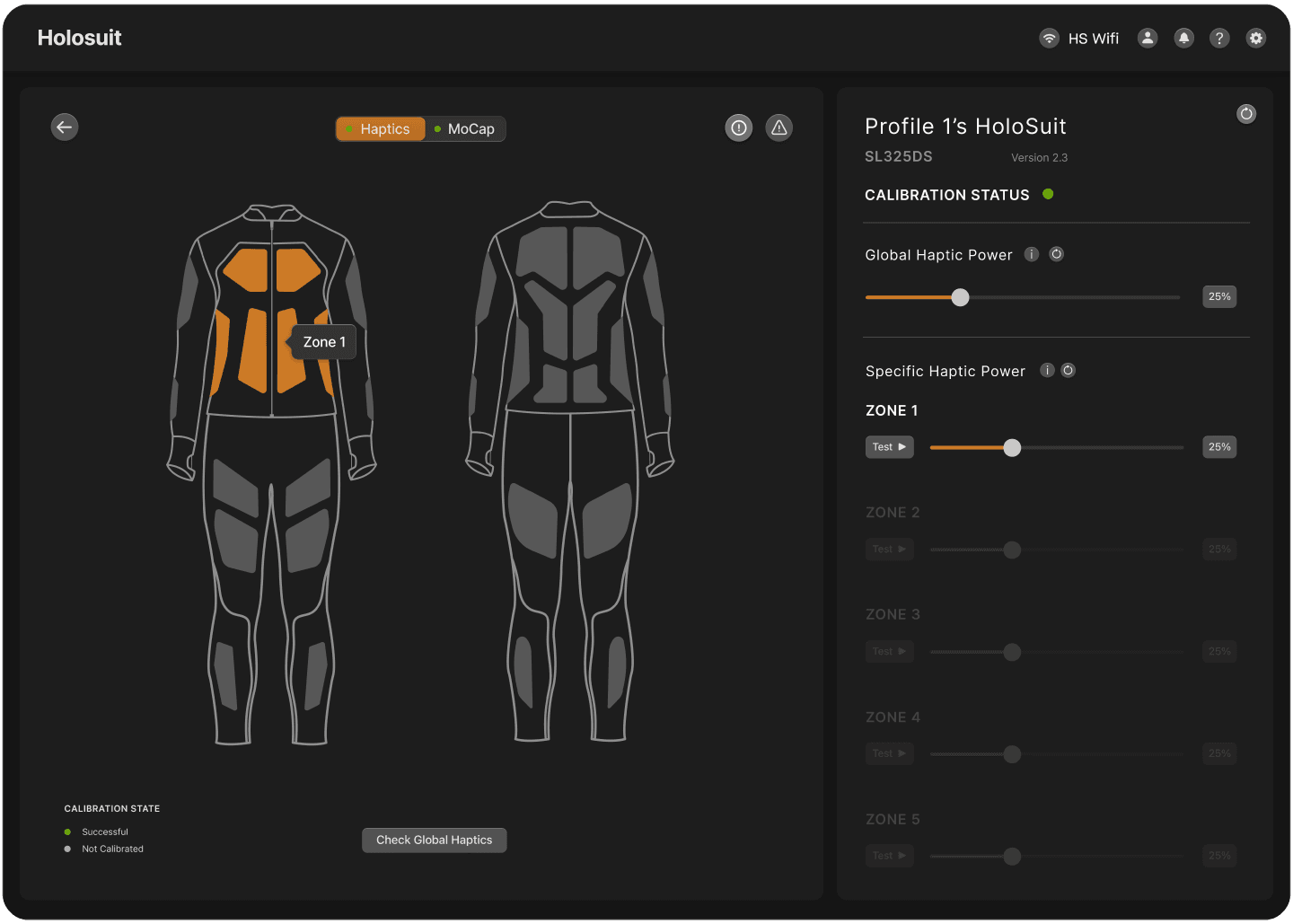Click the ZONE 4 heading
1293x924 pixels.
point(893,717)
